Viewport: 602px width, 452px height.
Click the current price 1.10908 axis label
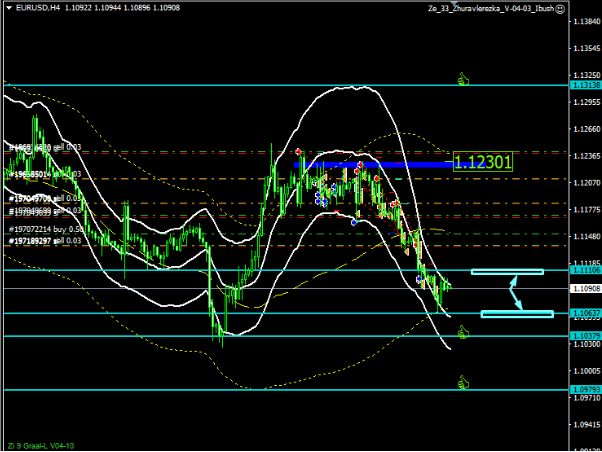tap(585, 288)
